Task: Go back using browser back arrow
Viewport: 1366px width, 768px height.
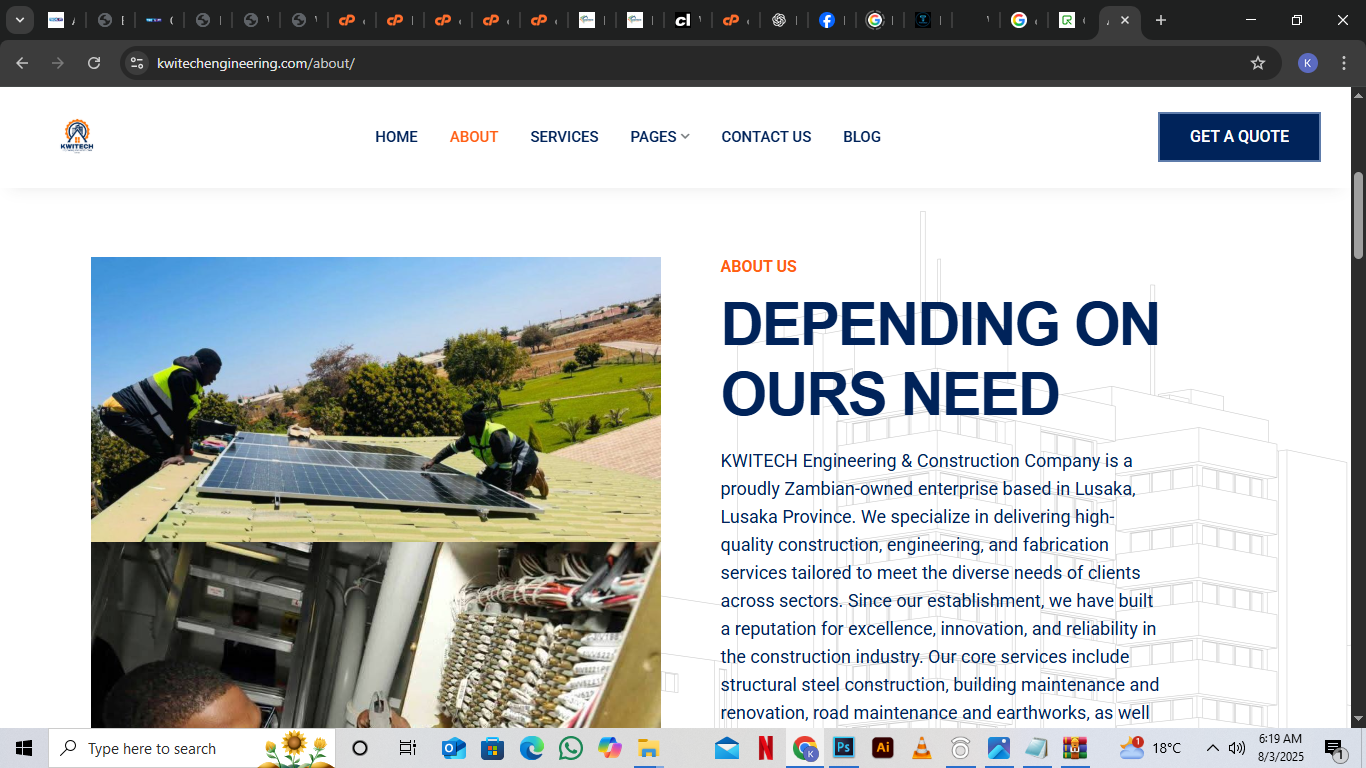Action: pos(22,63)
